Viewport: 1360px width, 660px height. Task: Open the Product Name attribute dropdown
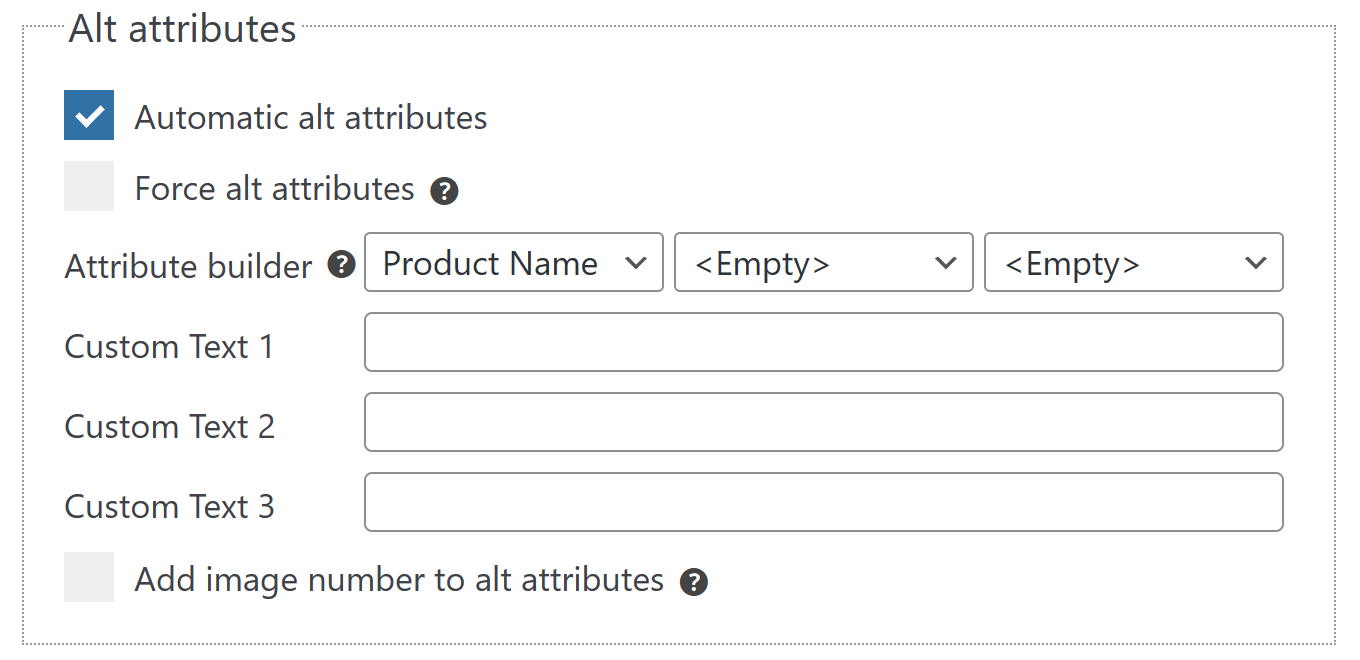pyautogui.click(x=513, y=263)
